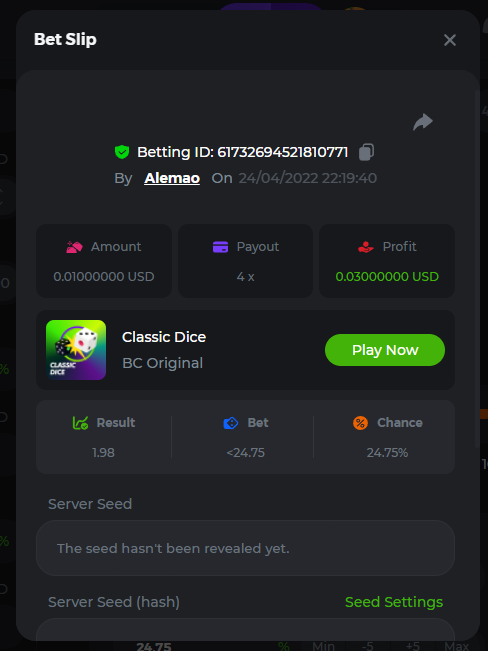Viewport: 488px width, 651px height.
Task: Click the Max button in background
Action: 456,646
